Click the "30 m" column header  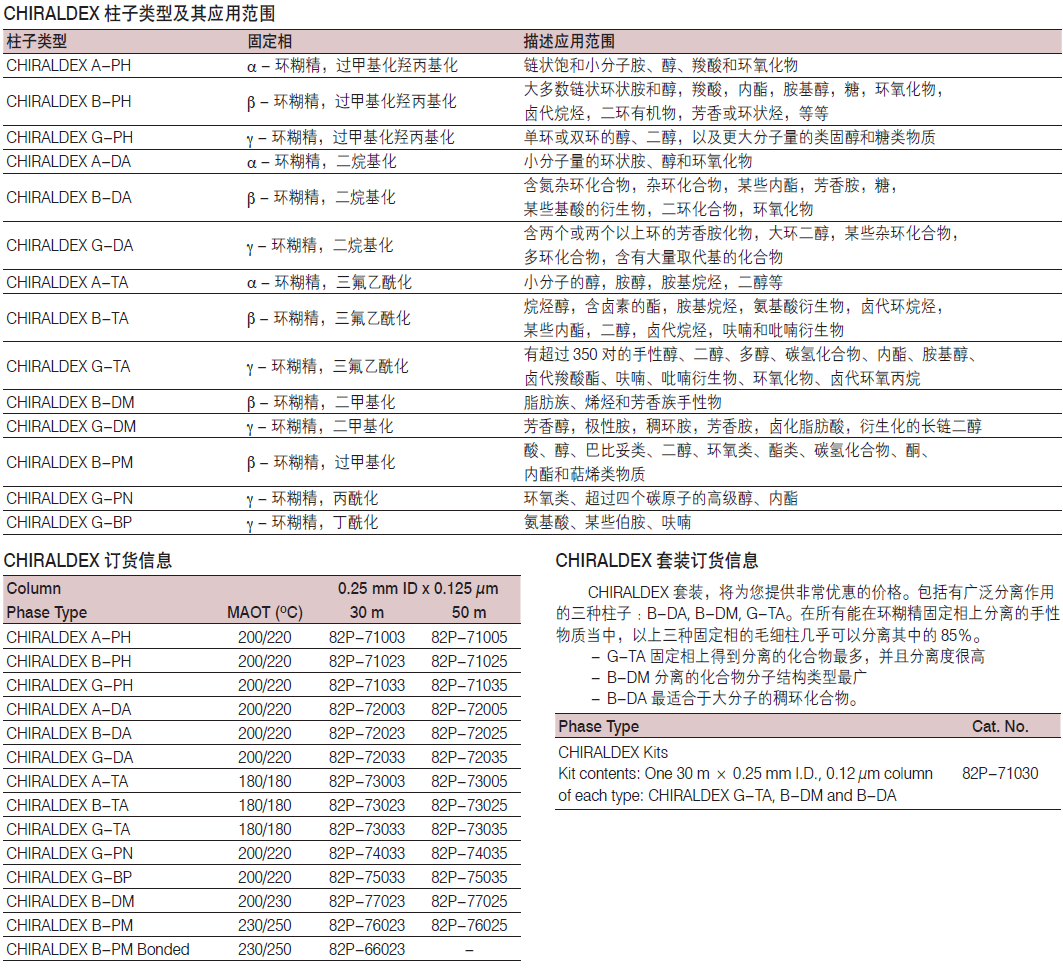click(367, 612)
